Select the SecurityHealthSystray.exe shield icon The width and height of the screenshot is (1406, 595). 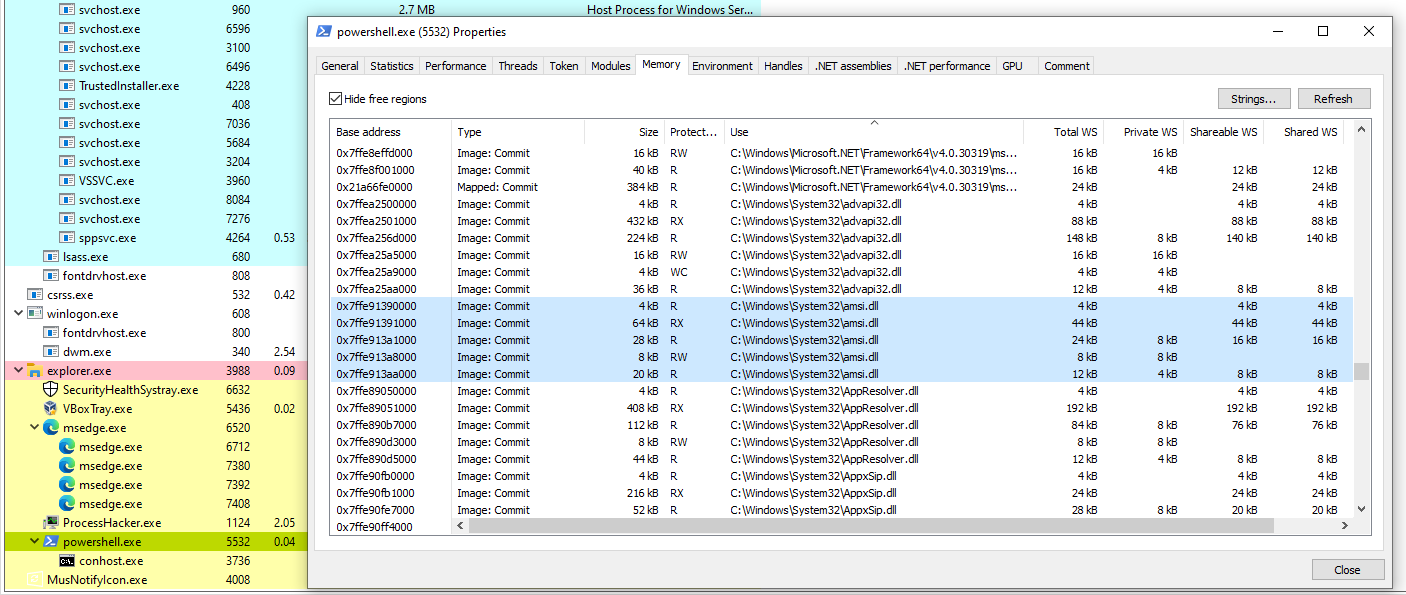pos(50,389)
